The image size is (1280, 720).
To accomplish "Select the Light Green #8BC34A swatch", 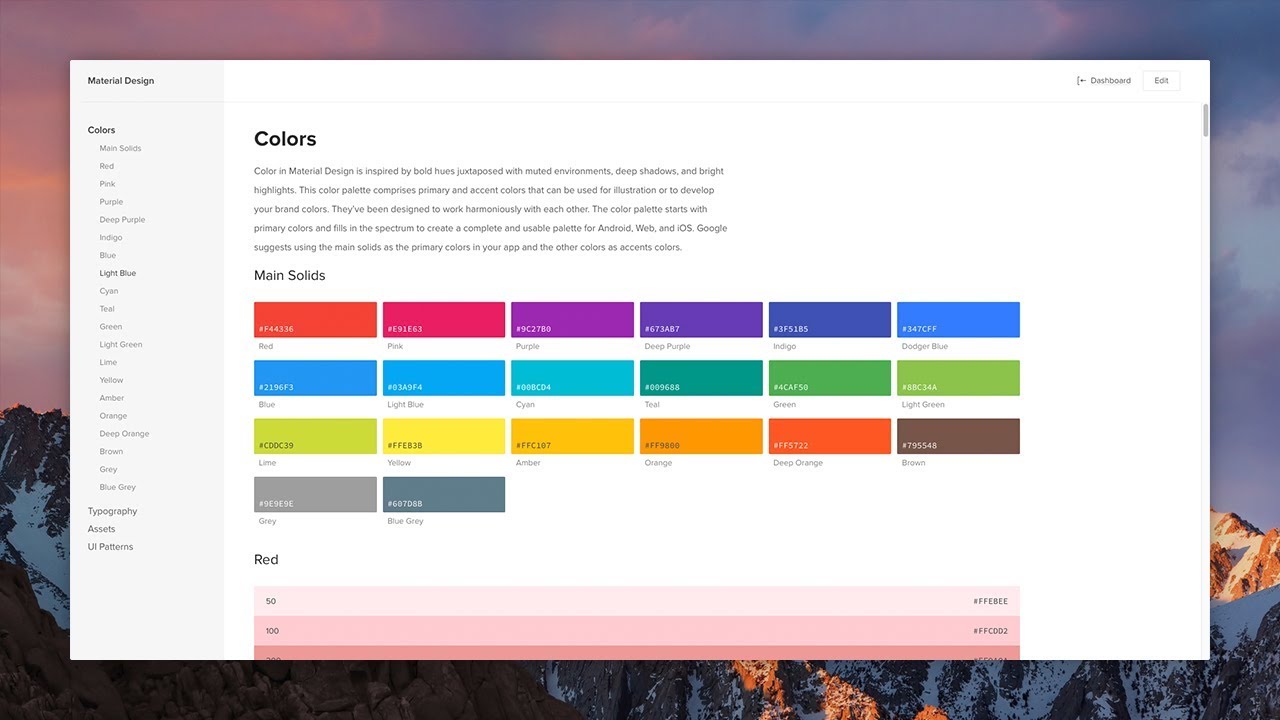I will click(x=958, y=378).
